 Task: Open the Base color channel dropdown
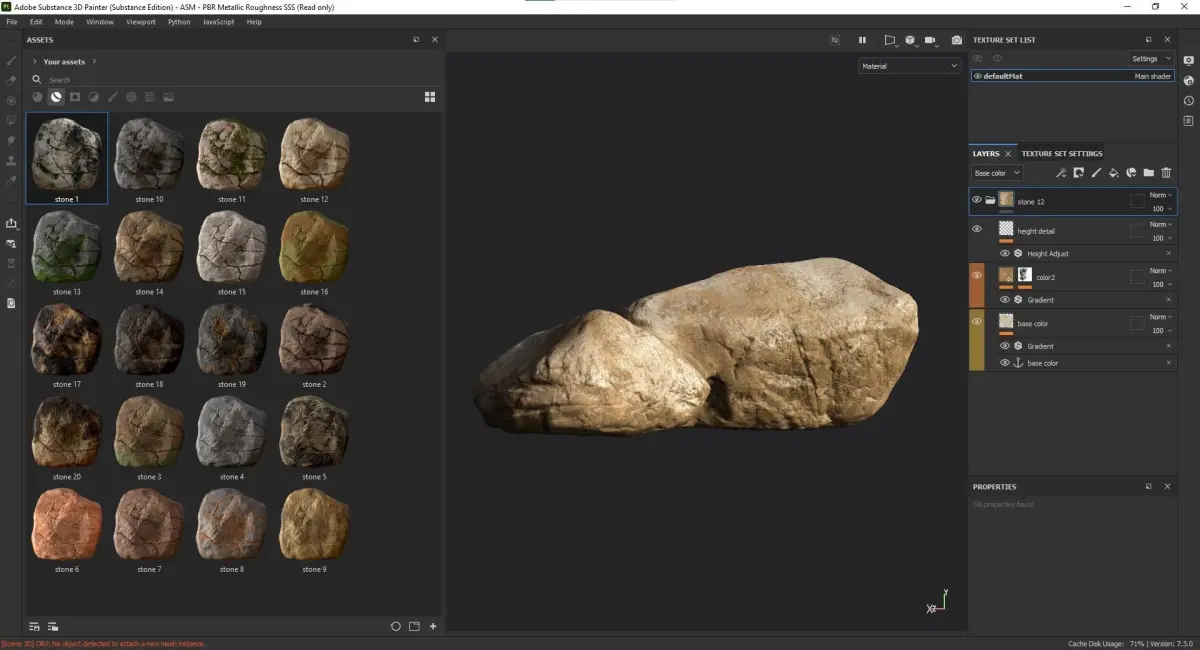pos(997,173)
